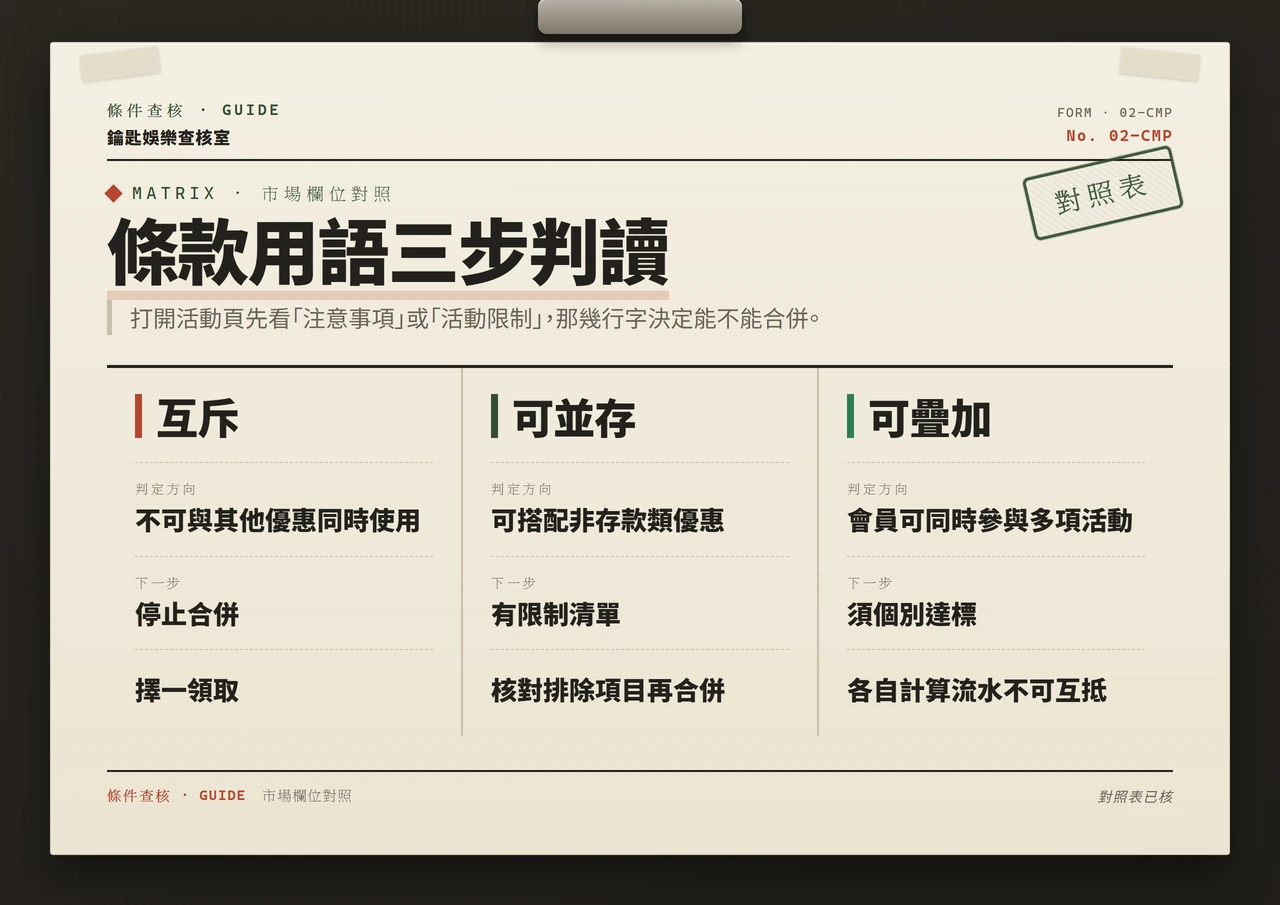Screen dimensions: 1280x905
Task: Click the MATRIX label text
Action: coord(174,193)
